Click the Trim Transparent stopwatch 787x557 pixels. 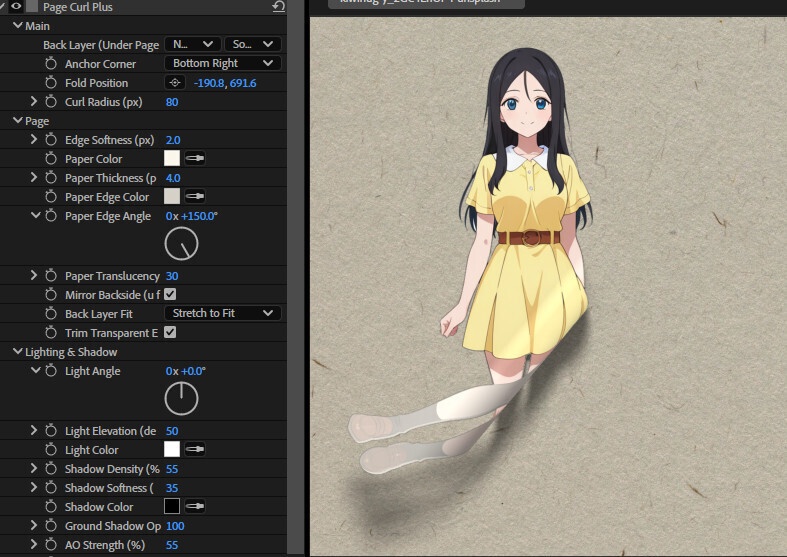[x=51, y=333]
